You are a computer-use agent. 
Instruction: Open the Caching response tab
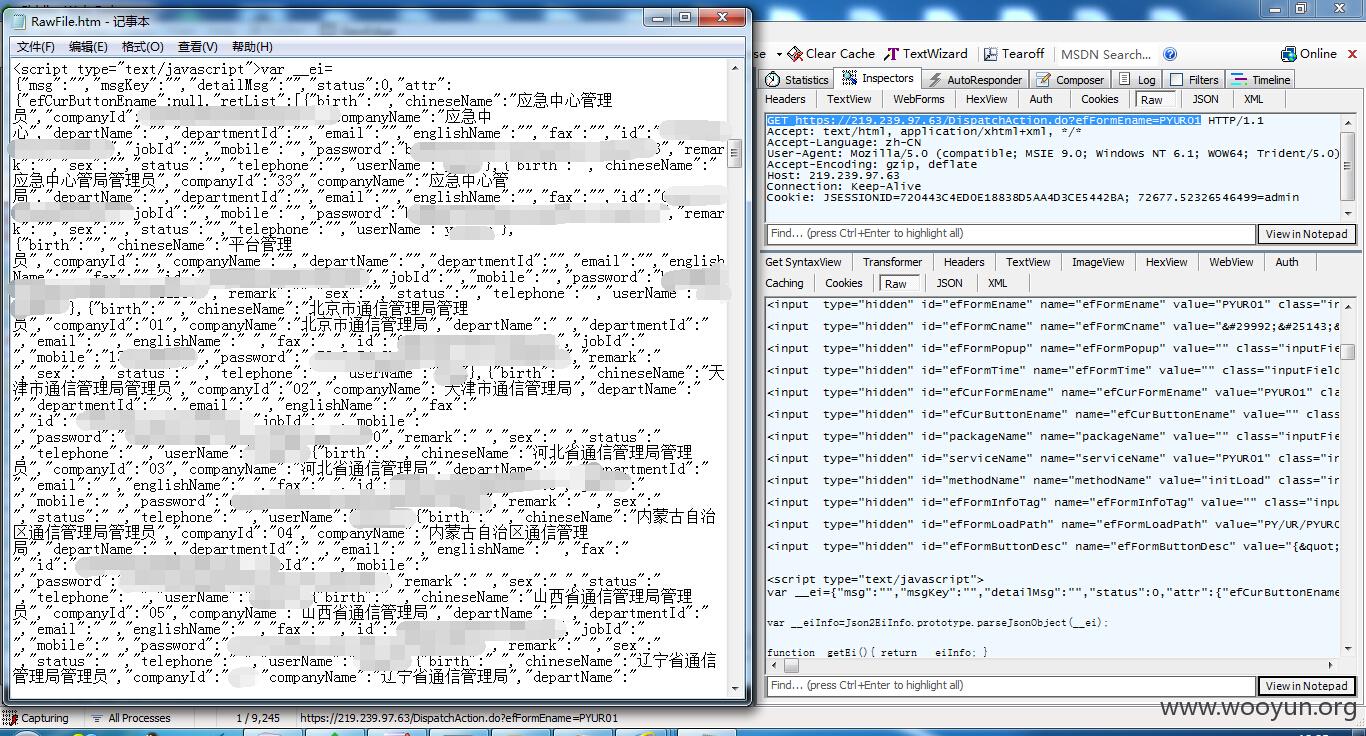point(784,283)
